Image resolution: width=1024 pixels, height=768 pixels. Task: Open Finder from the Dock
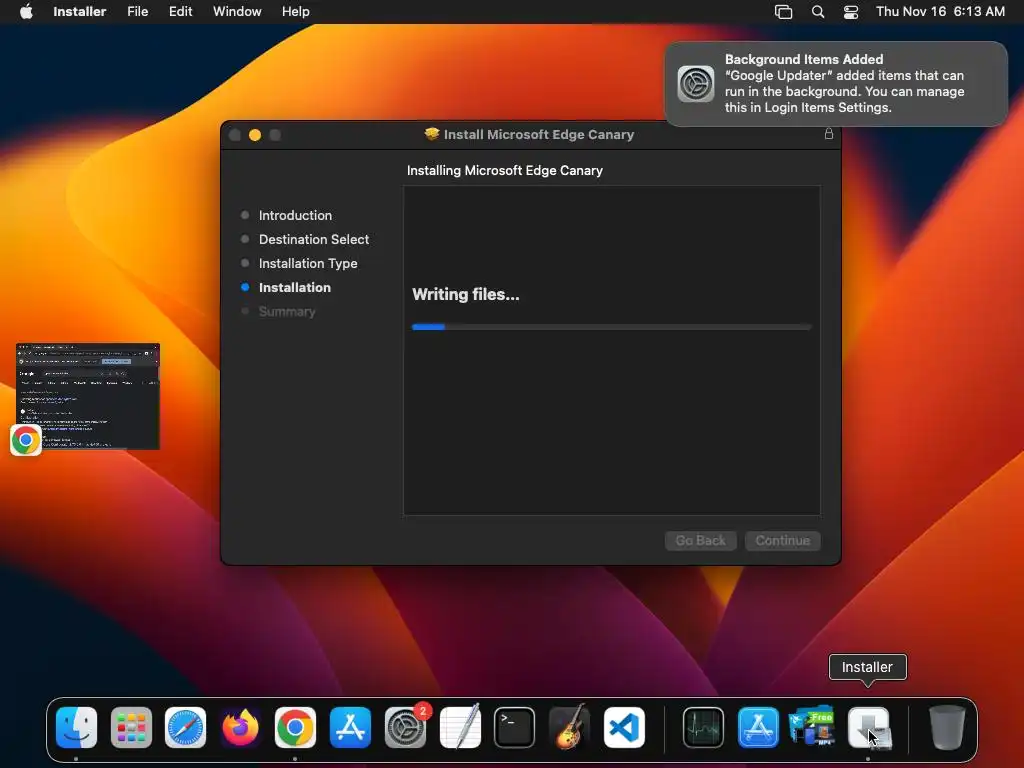click(x=76, y=727)
